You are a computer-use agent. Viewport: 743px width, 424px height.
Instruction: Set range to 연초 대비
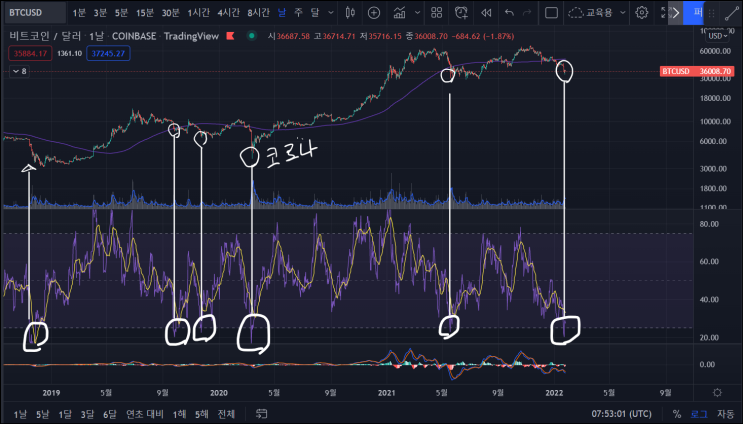pos(145,414)
